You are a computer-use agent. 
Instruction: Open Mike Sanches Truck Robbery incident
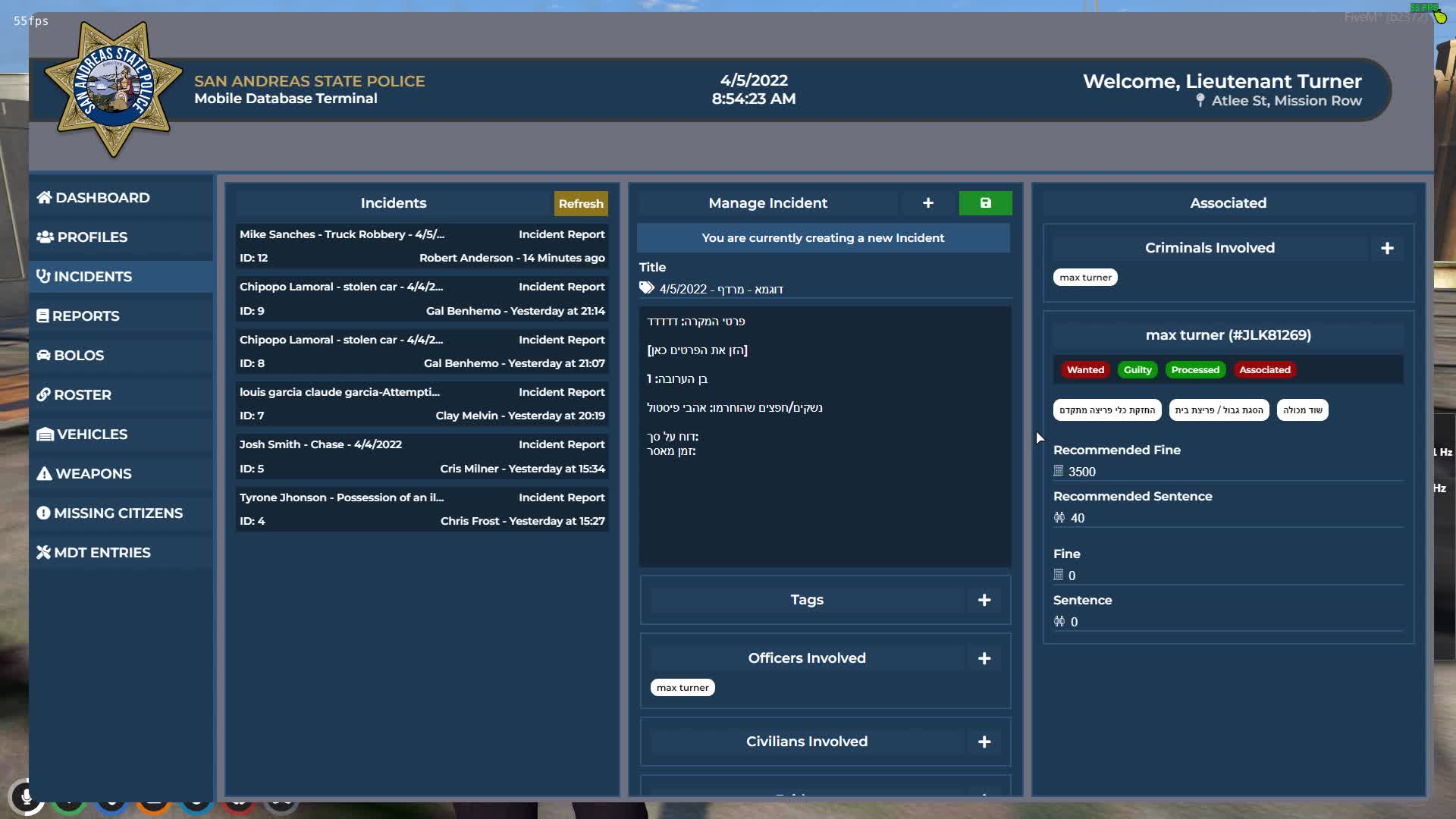tap(422, 246)
